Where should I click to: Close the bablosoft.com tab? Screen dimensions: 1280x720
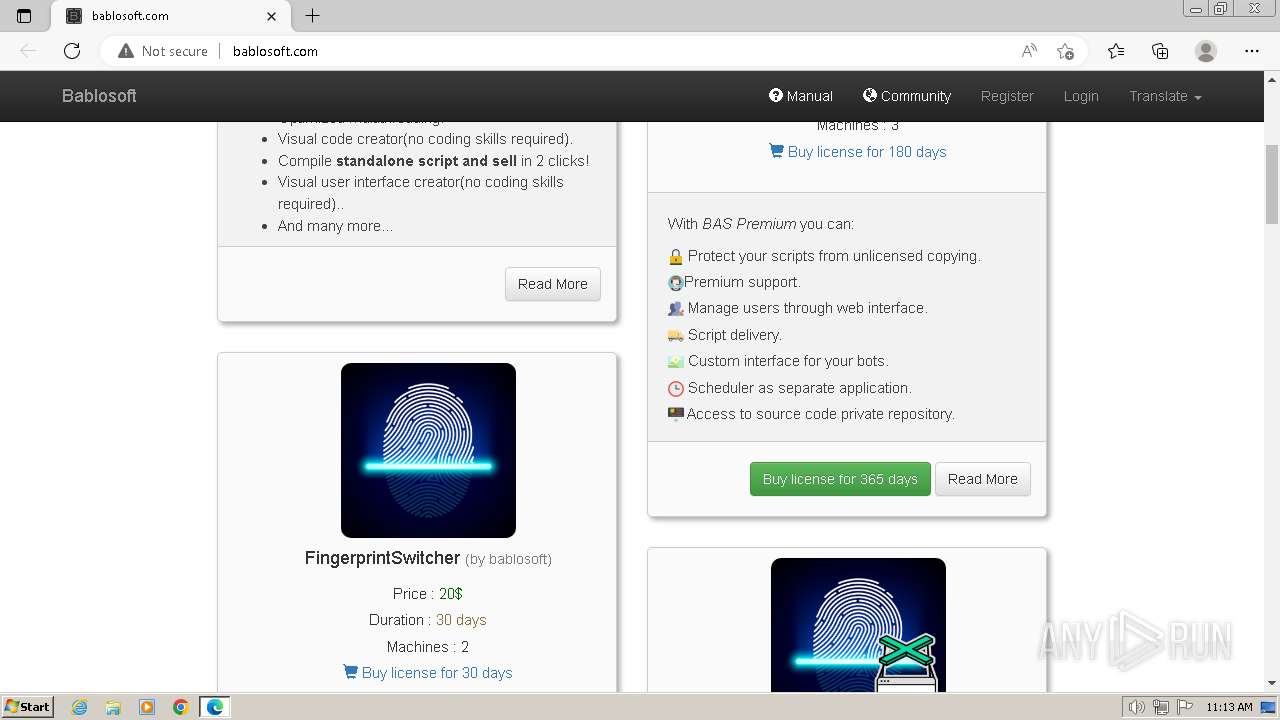click(x=272, y=16)
